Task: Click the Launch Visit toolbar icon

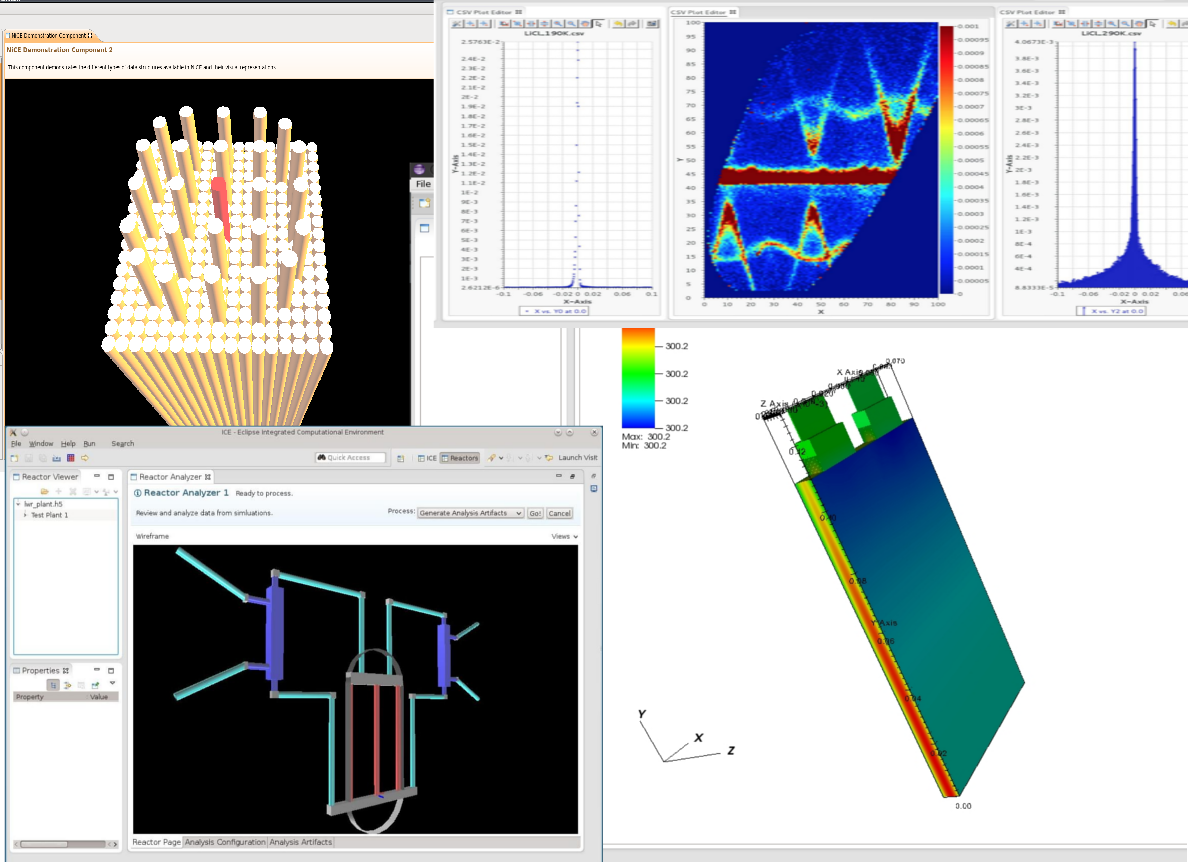Action: (x=549, y=458)
